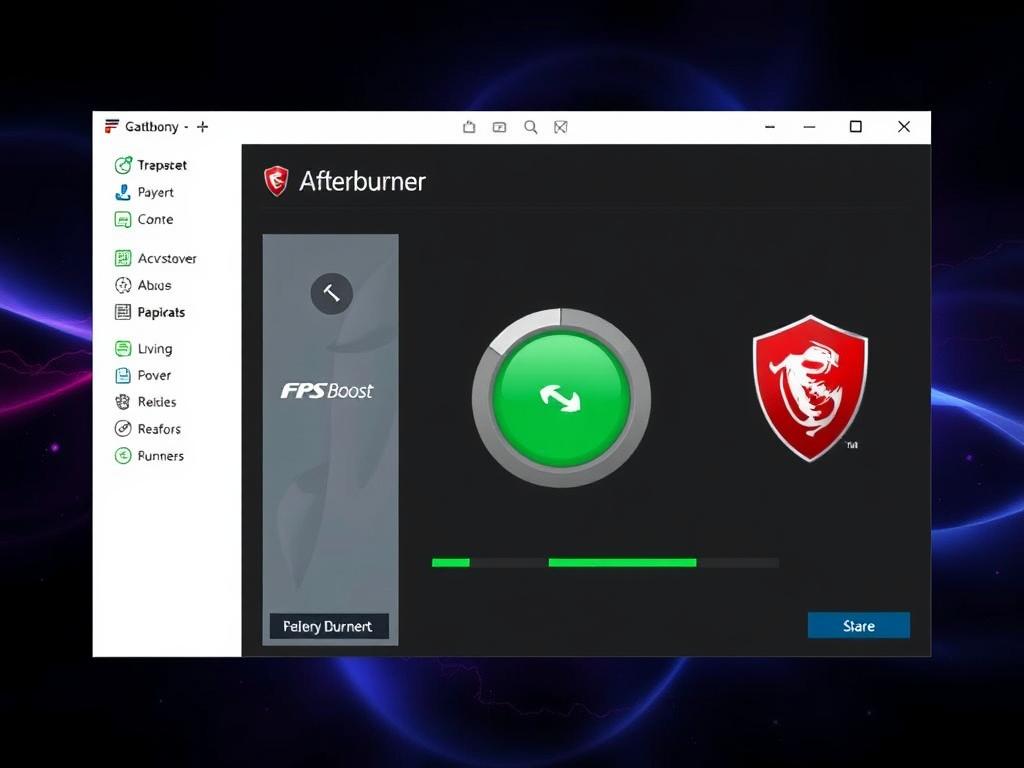Select the Reafors entry
Viewport: 1024px width, 768px height.
point(159,429)
